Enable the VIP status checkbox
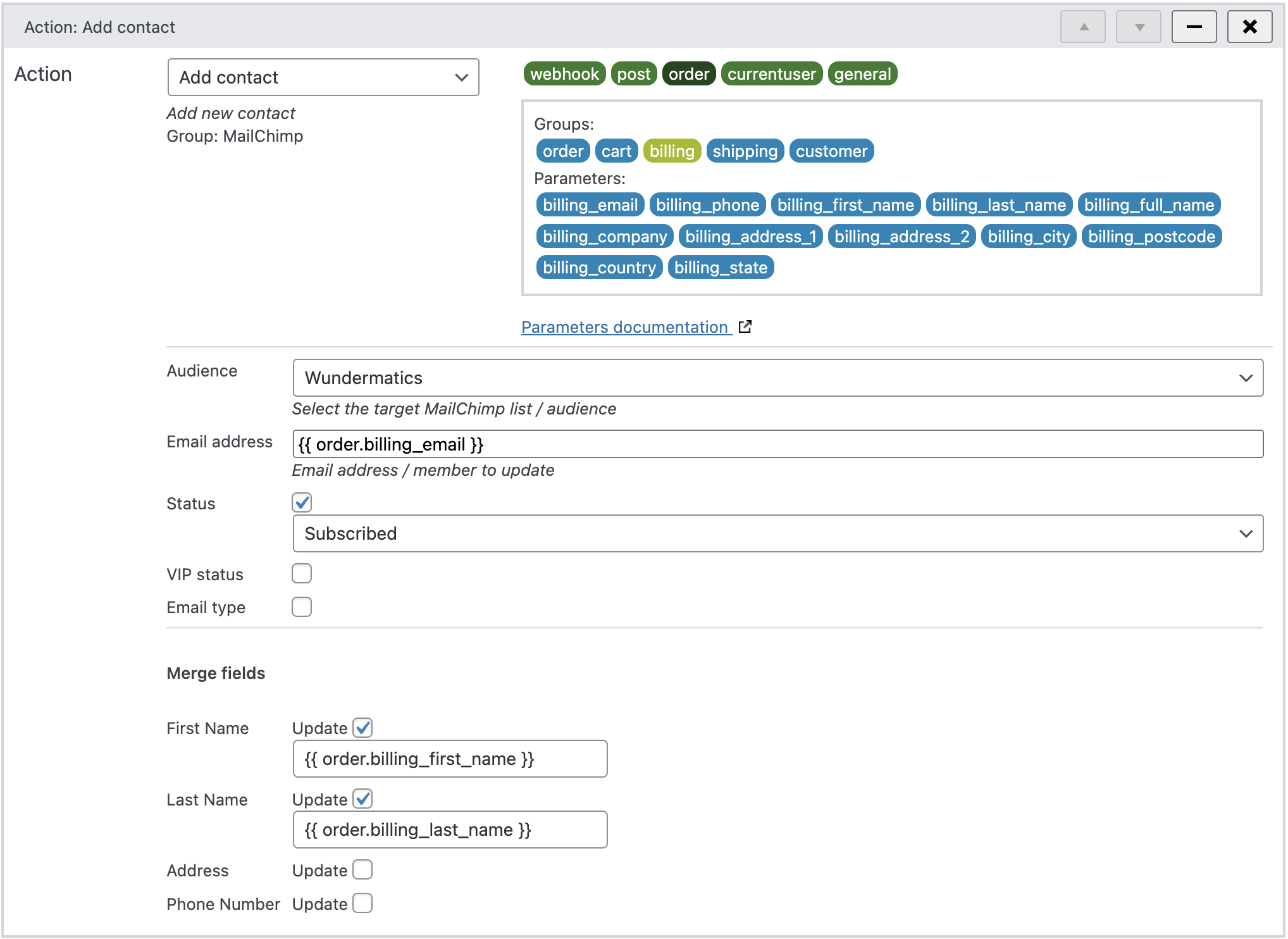Viewport: 1288px width, 939px height. tap(302, 573)
